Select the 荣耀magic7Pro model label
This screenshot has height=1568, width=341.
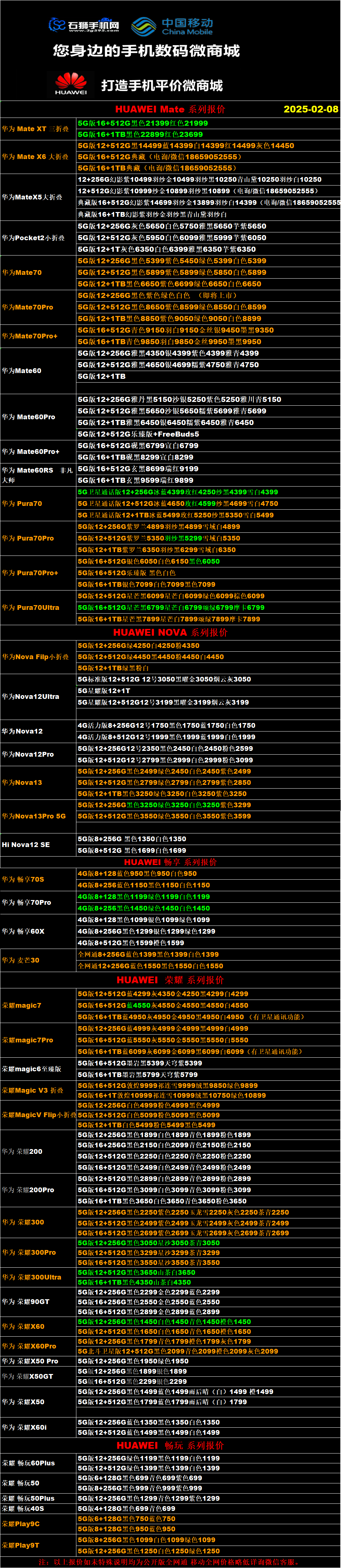click(29, 1040)
